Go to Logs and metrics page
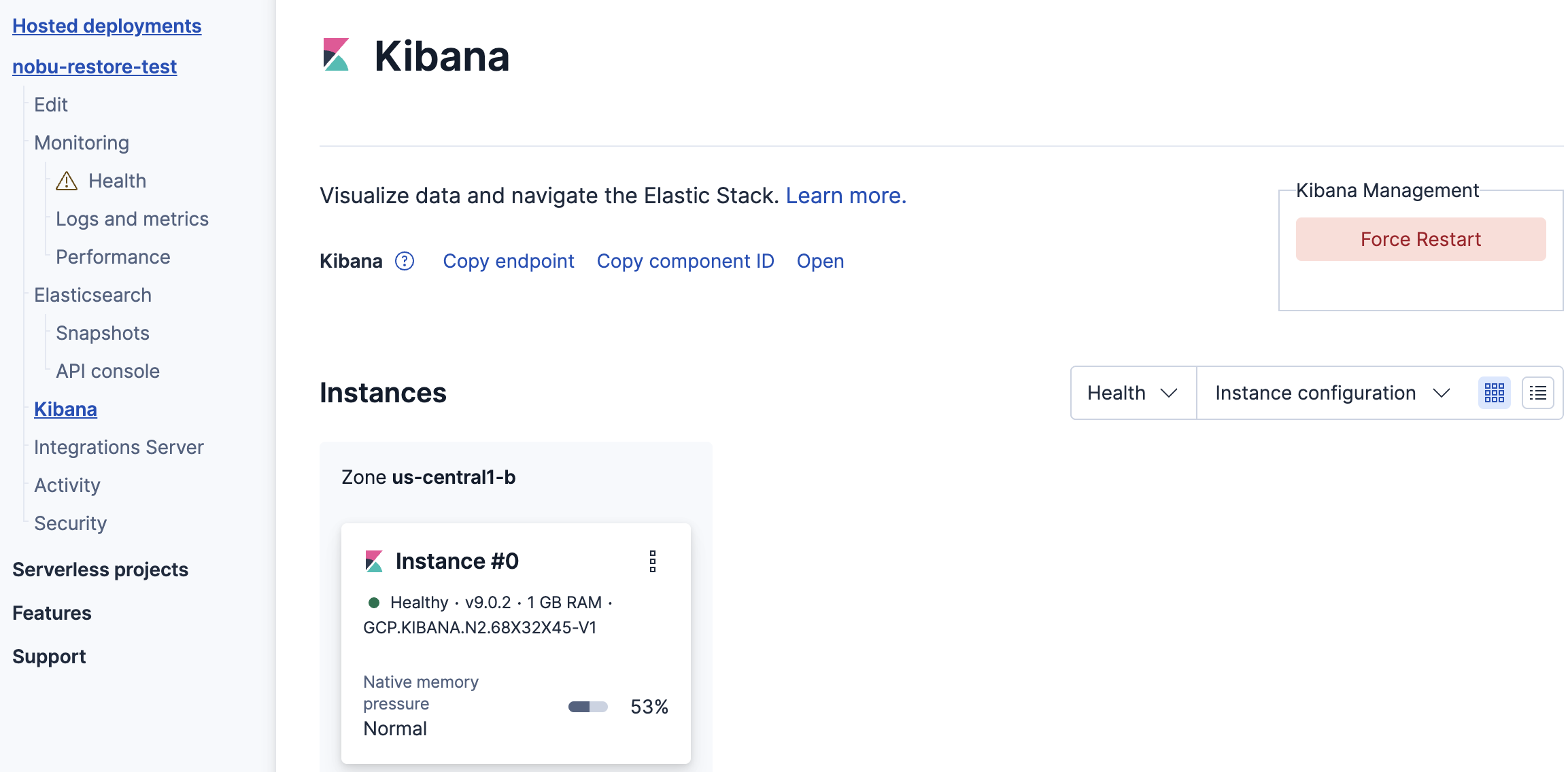 pos(132,220)
